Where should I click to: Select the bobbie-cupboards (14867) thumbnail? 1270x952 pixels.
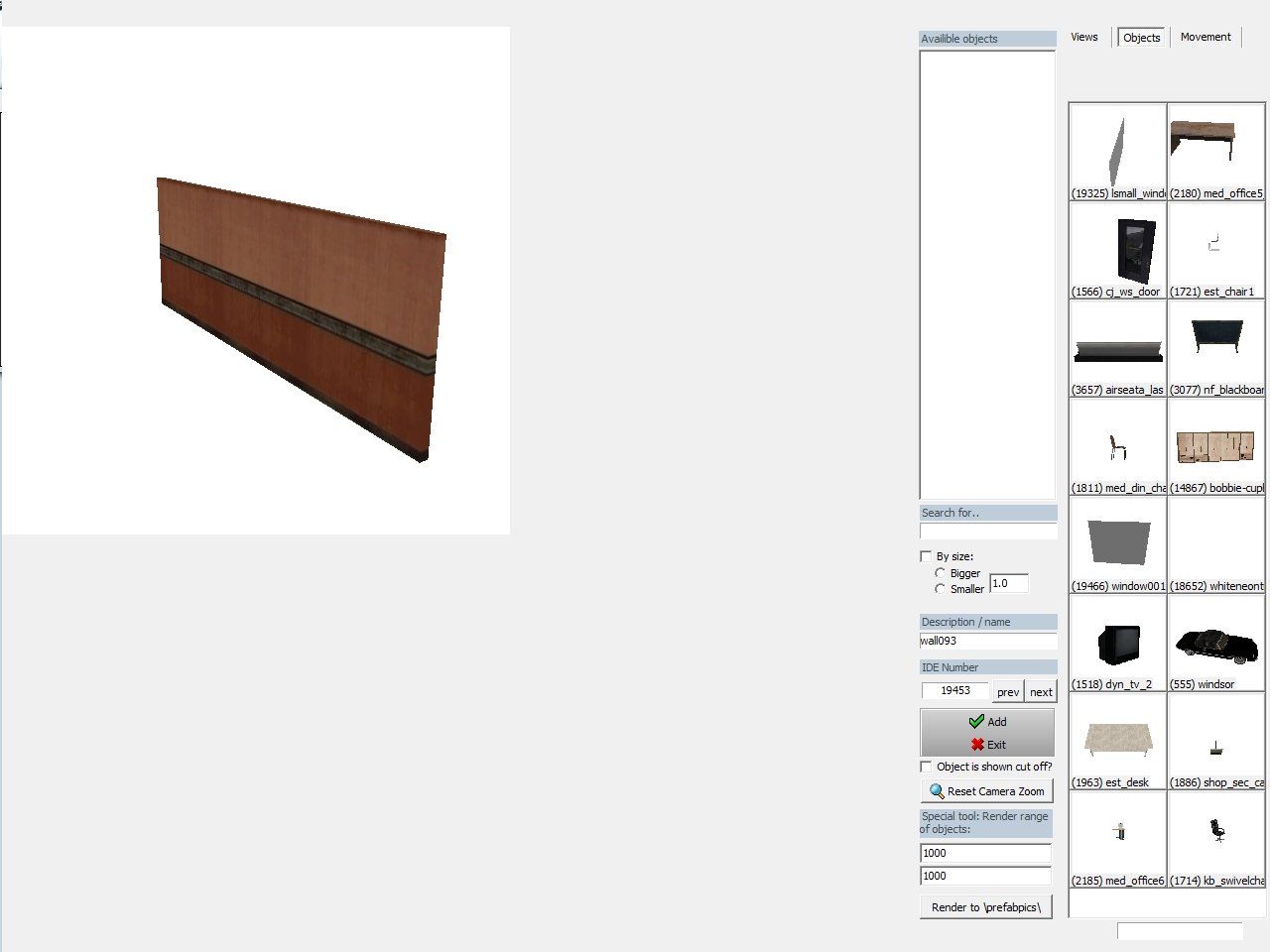point(1216,446)
